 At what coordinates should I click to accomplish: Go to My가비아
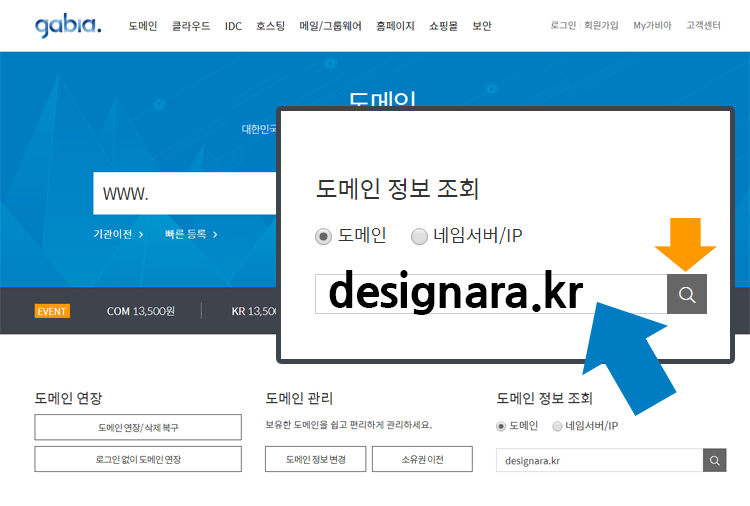652,25
